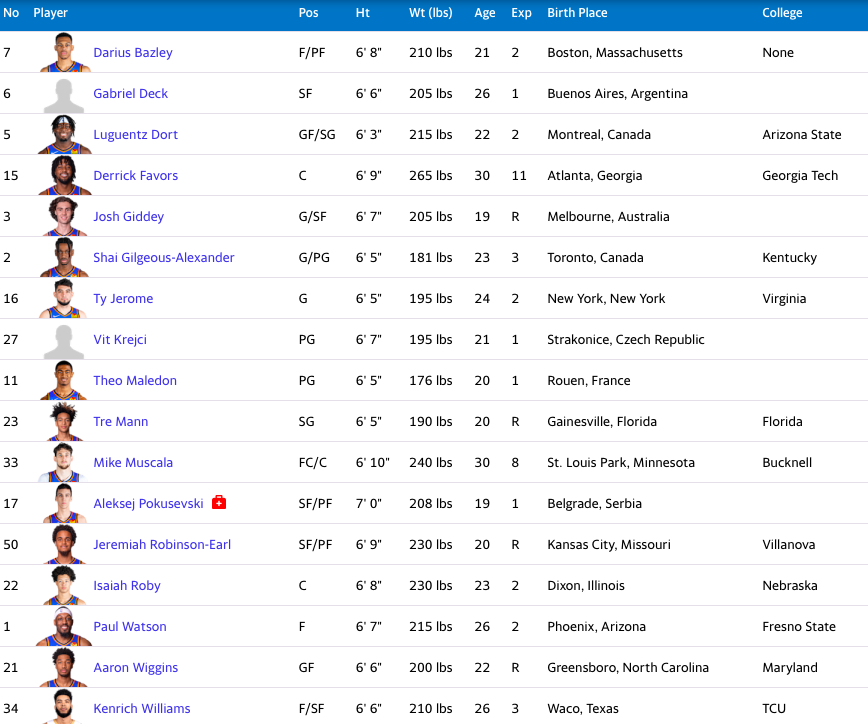This screenshot has width=868, height=724.
Task: Click the Theo Maledon link
Action: (135, 380)
